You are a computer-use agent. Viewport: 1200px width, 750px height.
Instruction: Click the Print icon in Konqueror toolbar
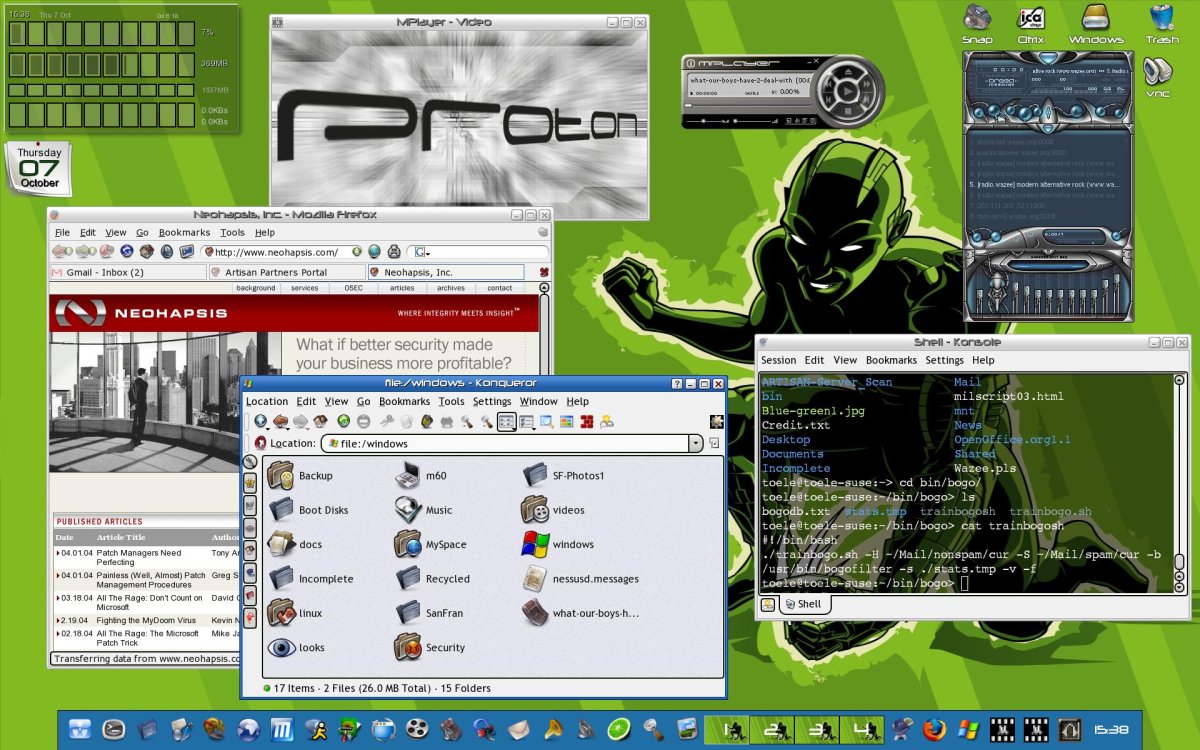pyautogui.click(x=446, y=422)
